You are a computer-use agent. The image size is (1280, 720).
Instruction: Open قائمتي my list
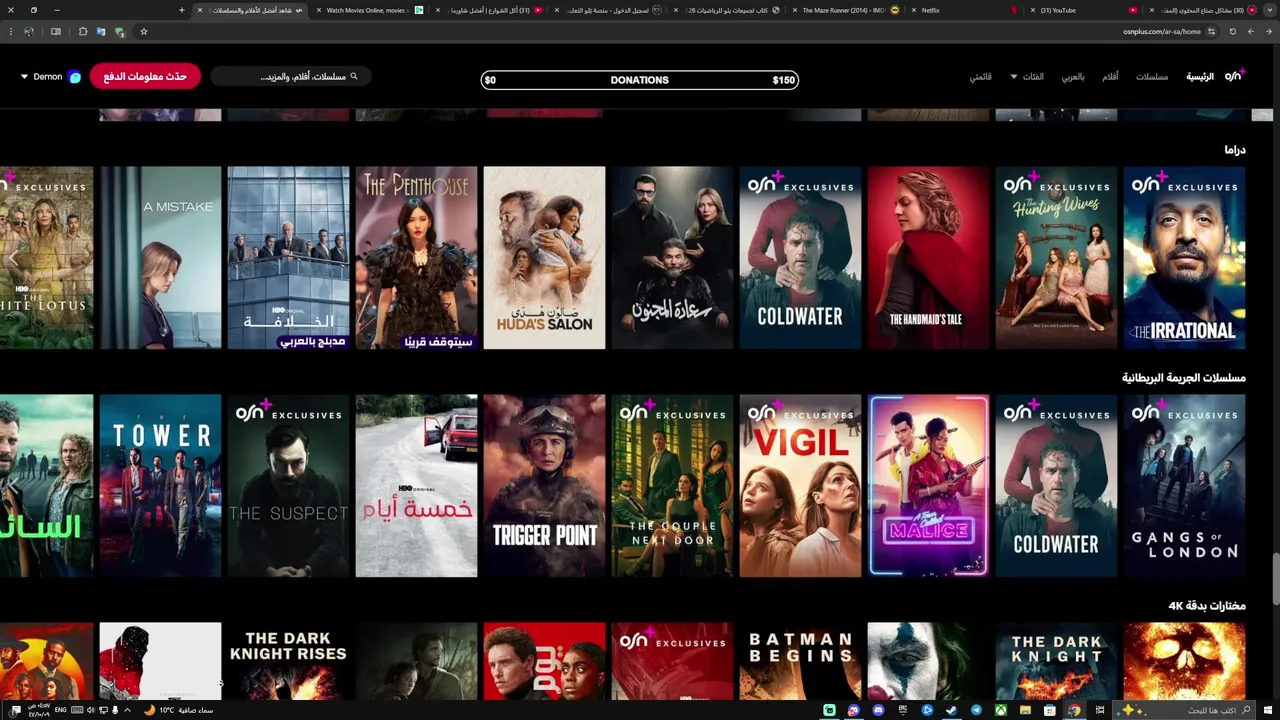980,77
